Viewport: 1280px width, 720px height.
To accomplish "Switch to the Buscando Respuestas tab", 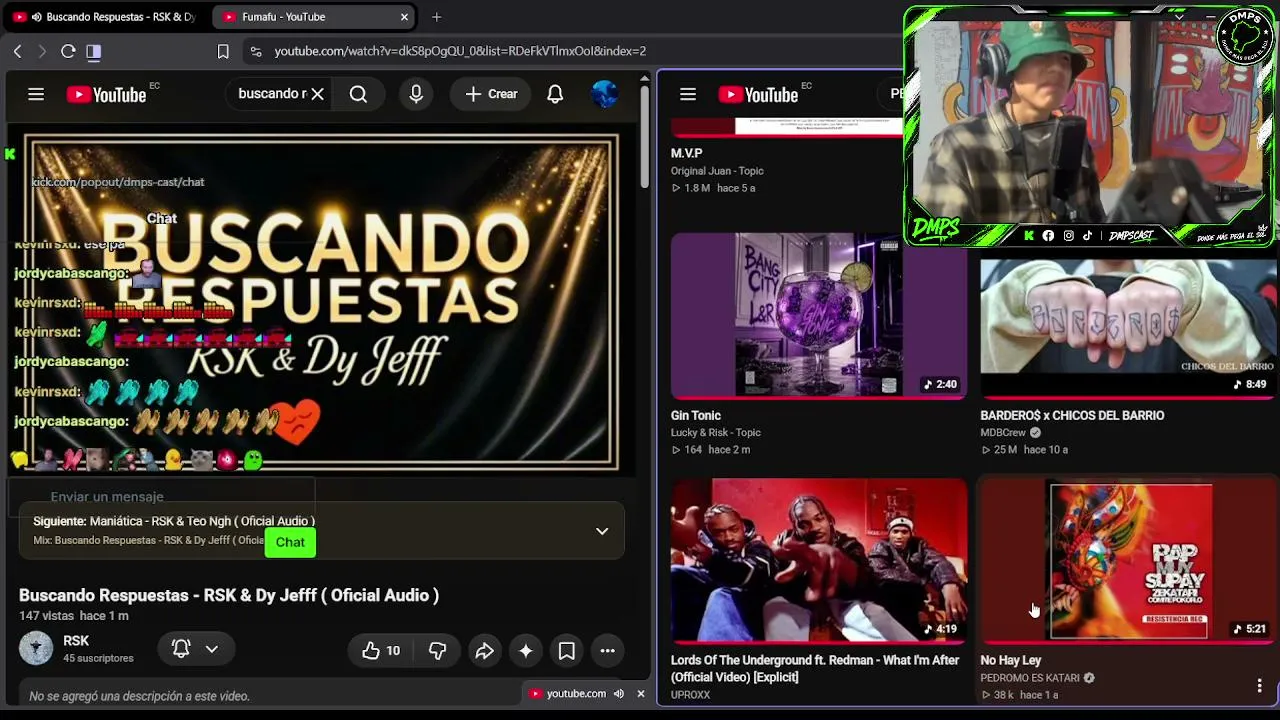I will point(105,17).
